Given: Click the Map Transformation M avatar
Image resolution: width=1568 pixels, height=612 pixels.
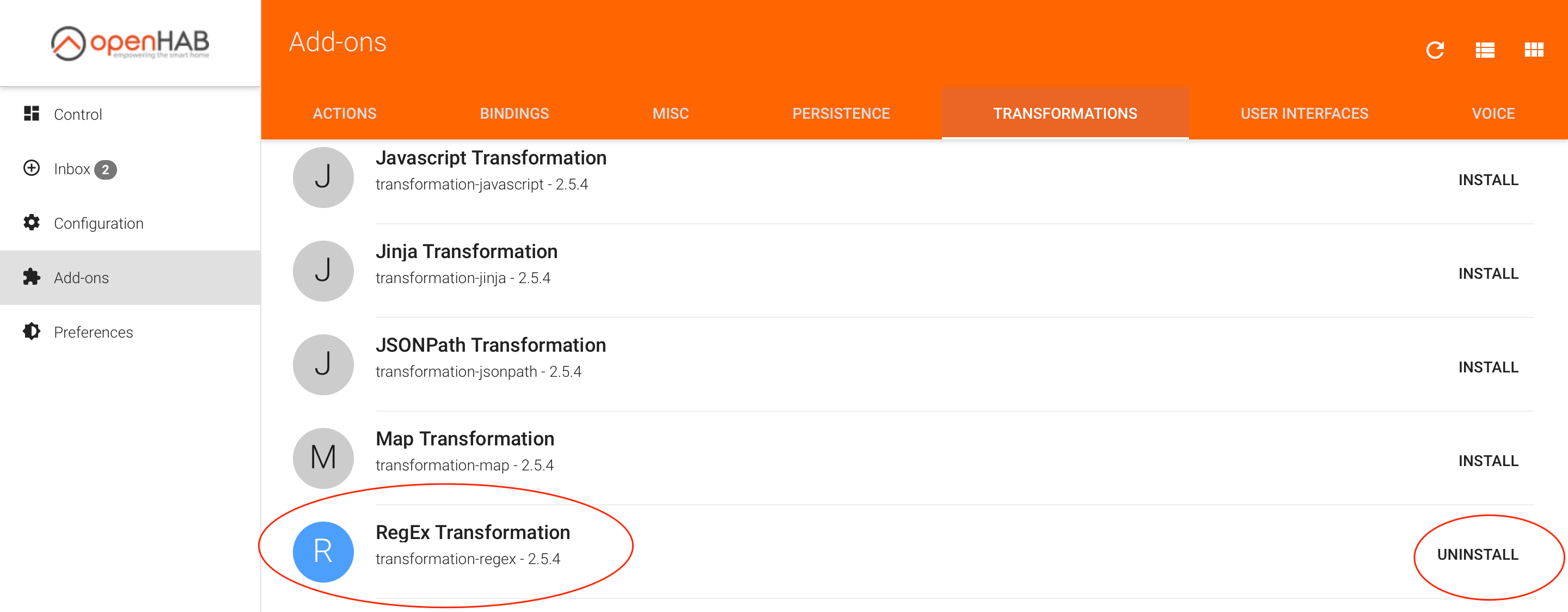Looking at the screenshot, I should (x=323, y=457).
